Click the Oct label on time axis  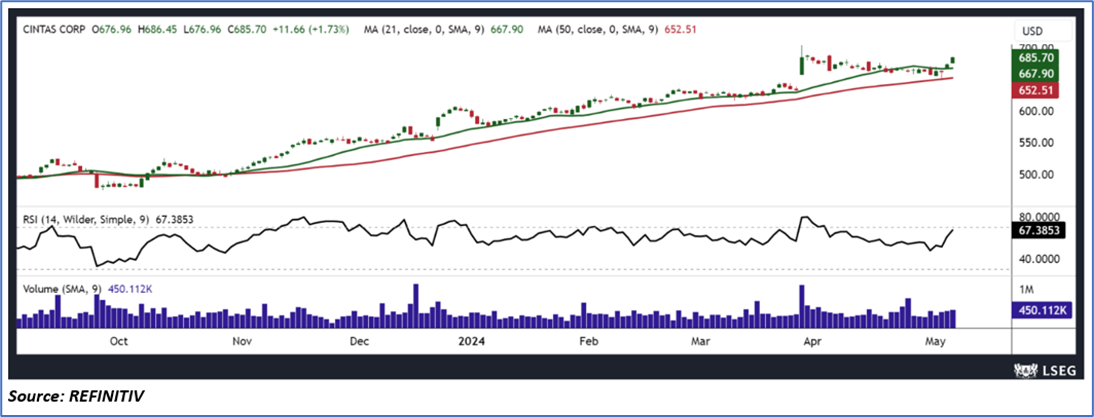pos(119,342)
